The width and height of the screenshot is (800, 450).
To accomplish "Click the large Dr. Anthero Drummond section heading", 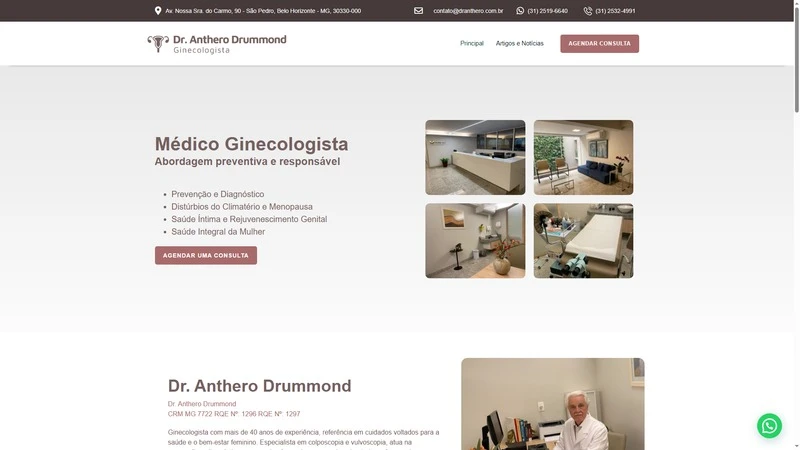I will [260, 386].
